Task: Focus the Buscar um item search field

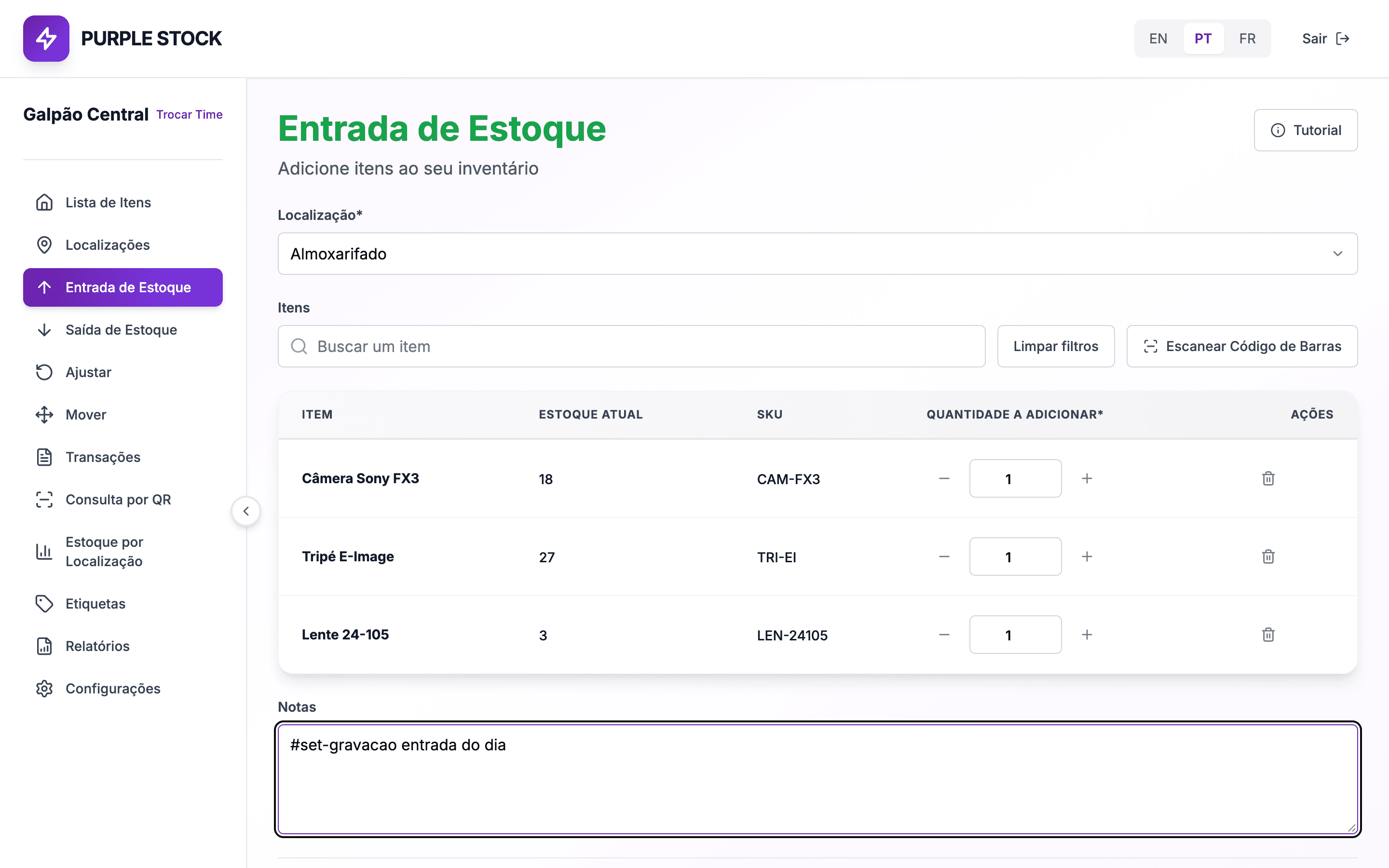Action: 631,346
